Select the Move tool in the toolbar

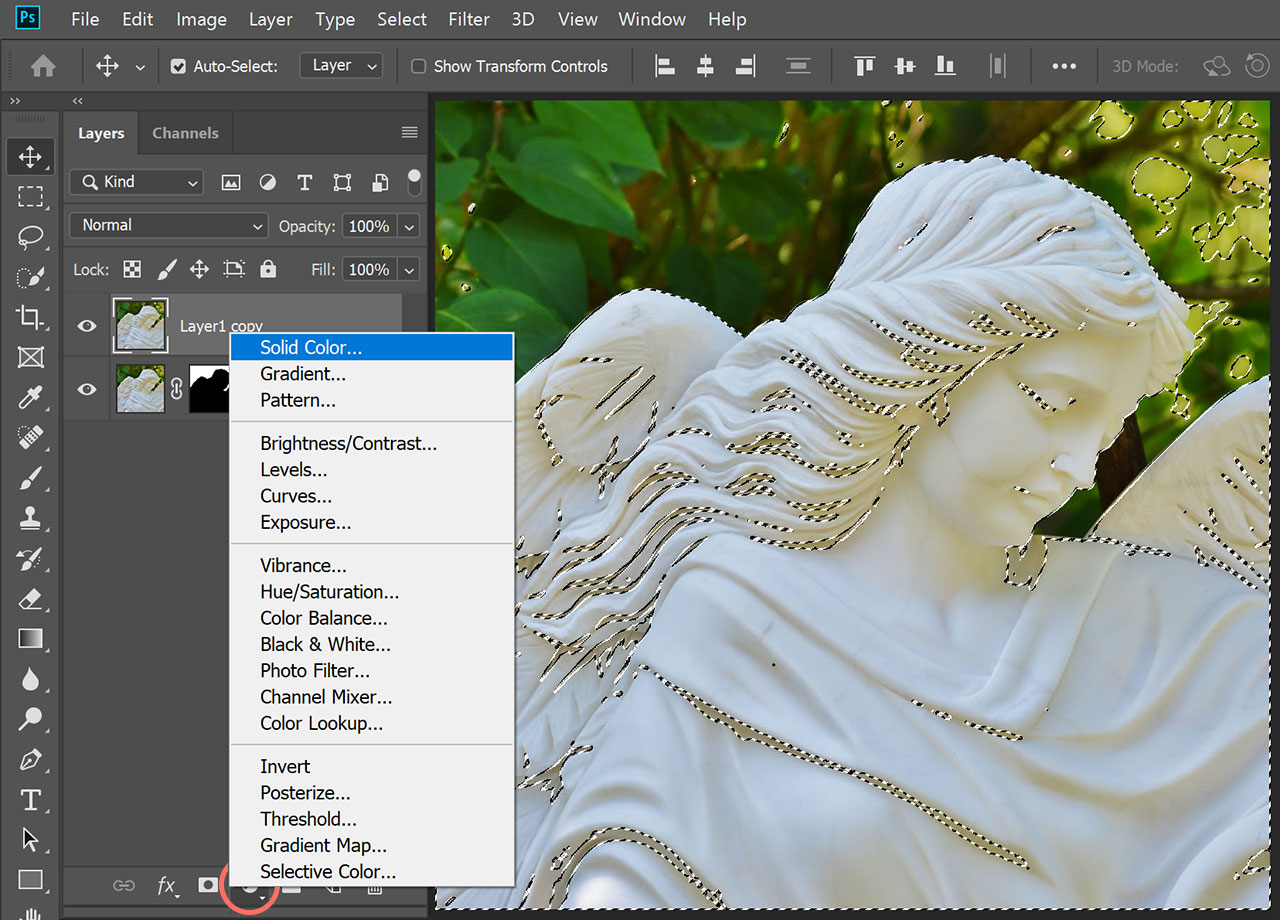(30, 156)
